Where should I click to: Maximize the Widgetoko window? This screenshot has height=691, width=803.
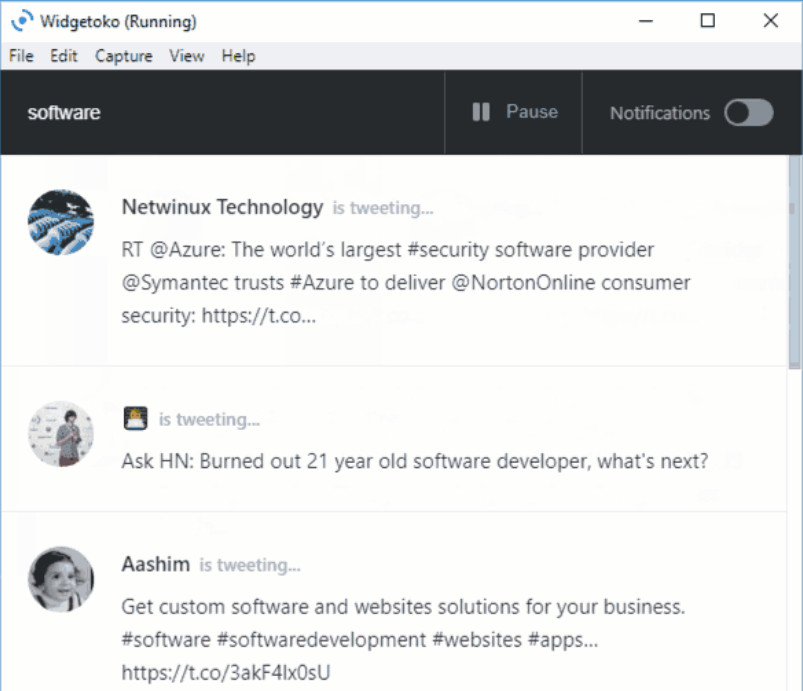point(708,21)
